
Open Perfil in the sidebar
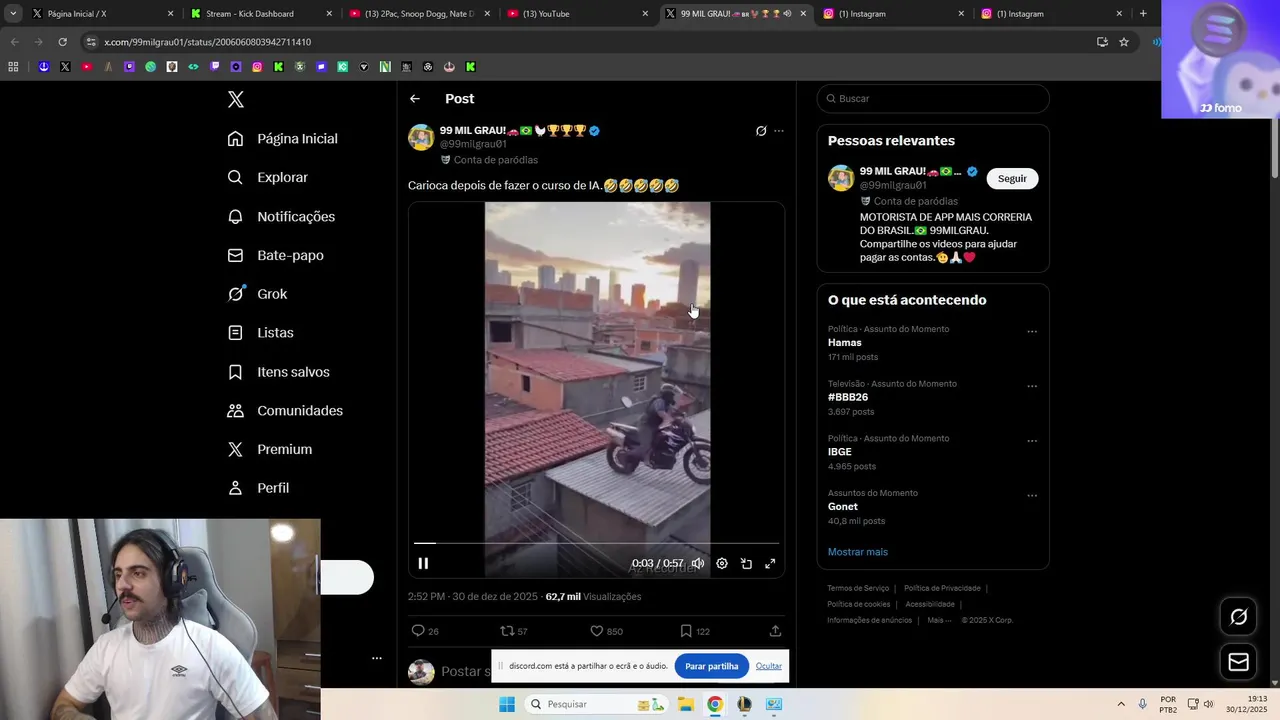coord(258,488)
